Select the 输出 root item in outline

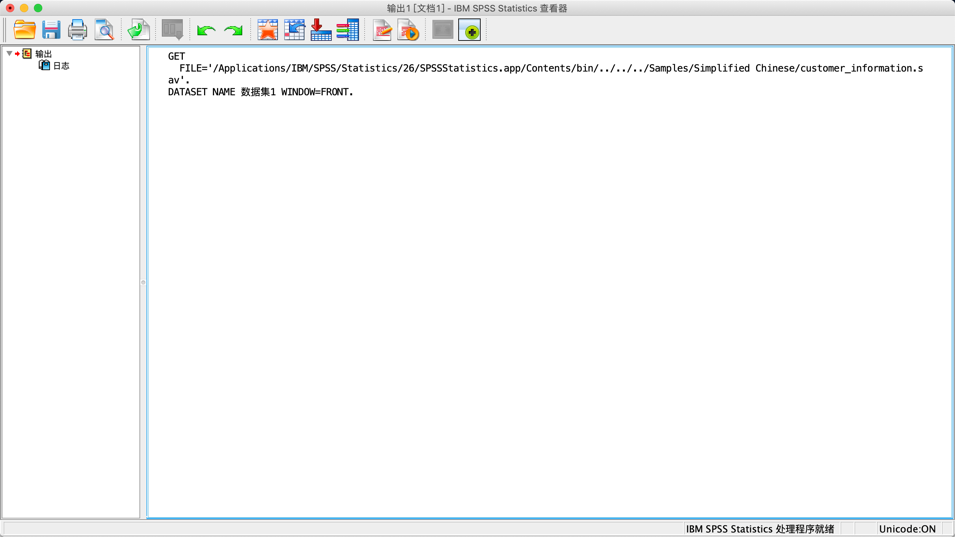pos(43,54)
